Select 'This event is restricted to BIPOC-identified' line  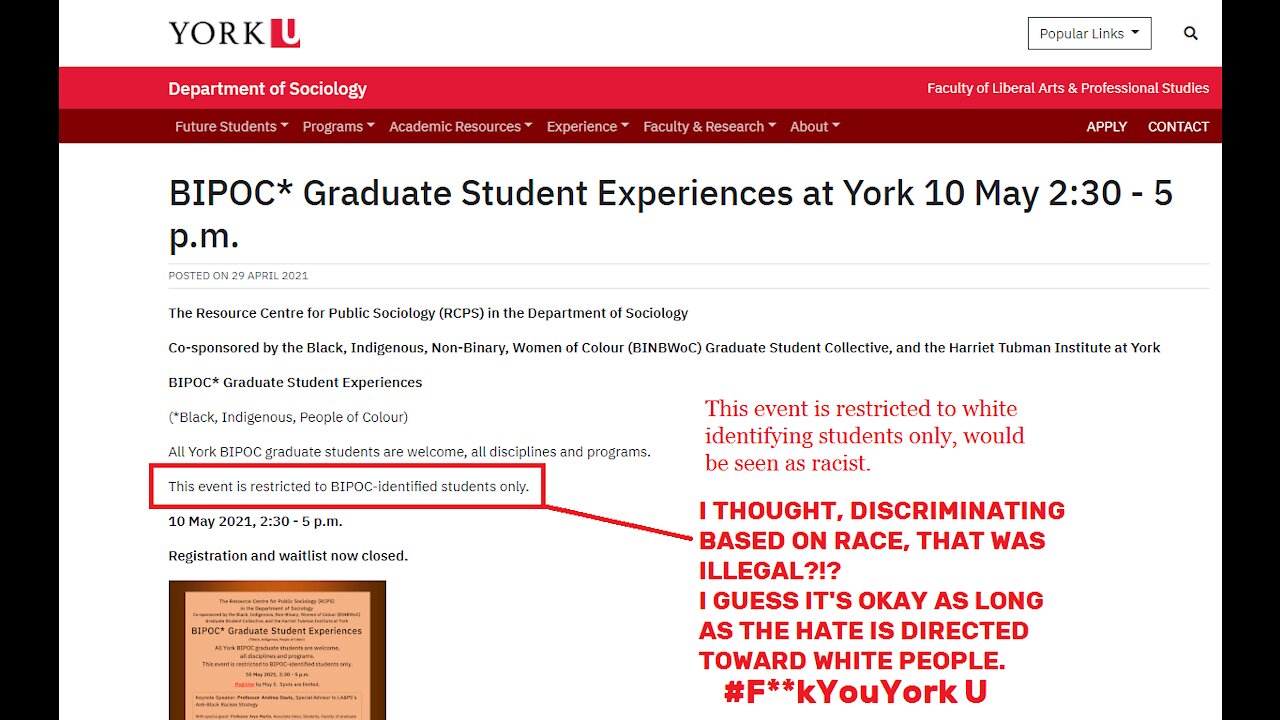(x=348, y=487)
